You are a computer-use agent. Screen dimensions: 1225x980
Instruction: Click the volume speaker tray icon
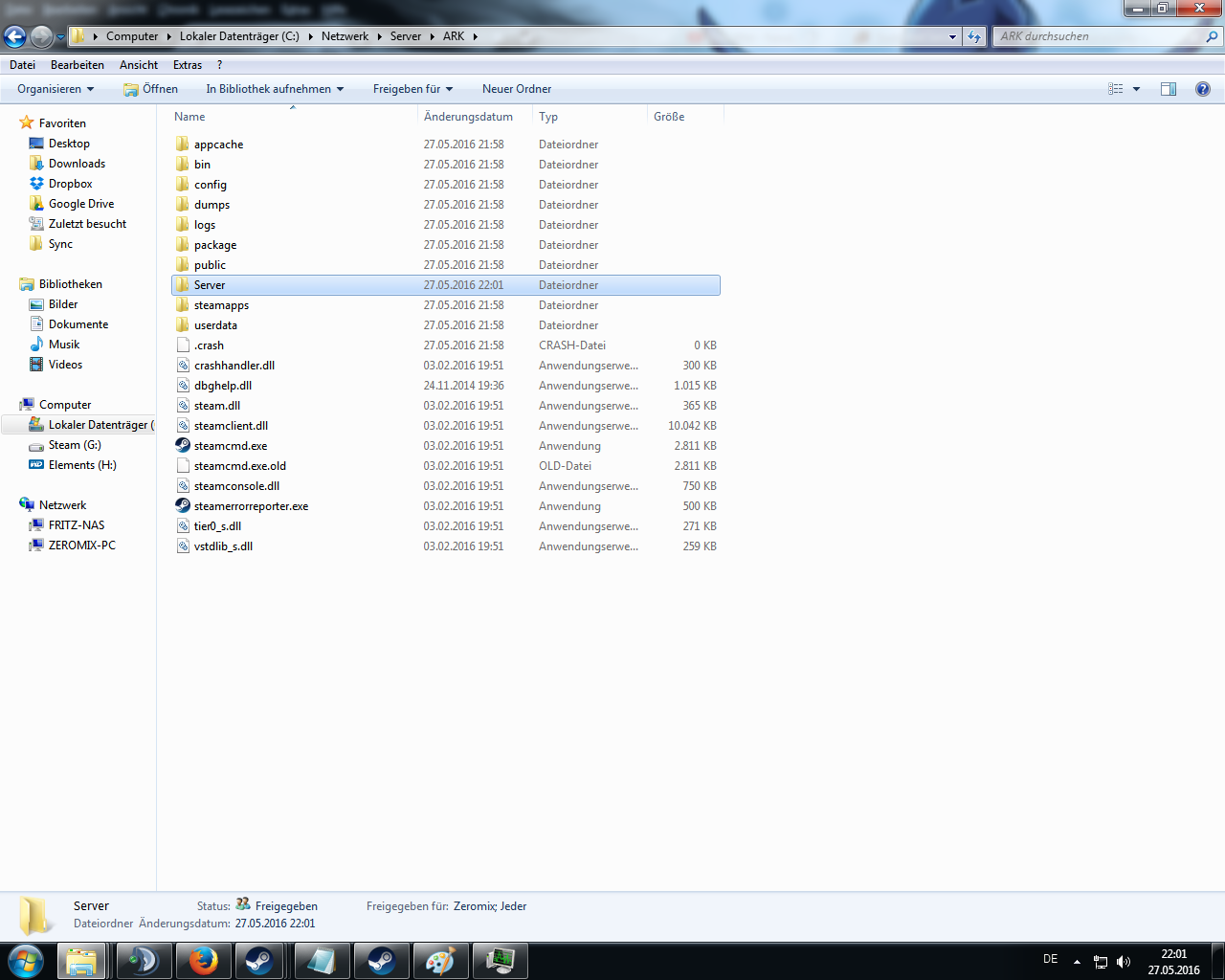[1124, 962]
